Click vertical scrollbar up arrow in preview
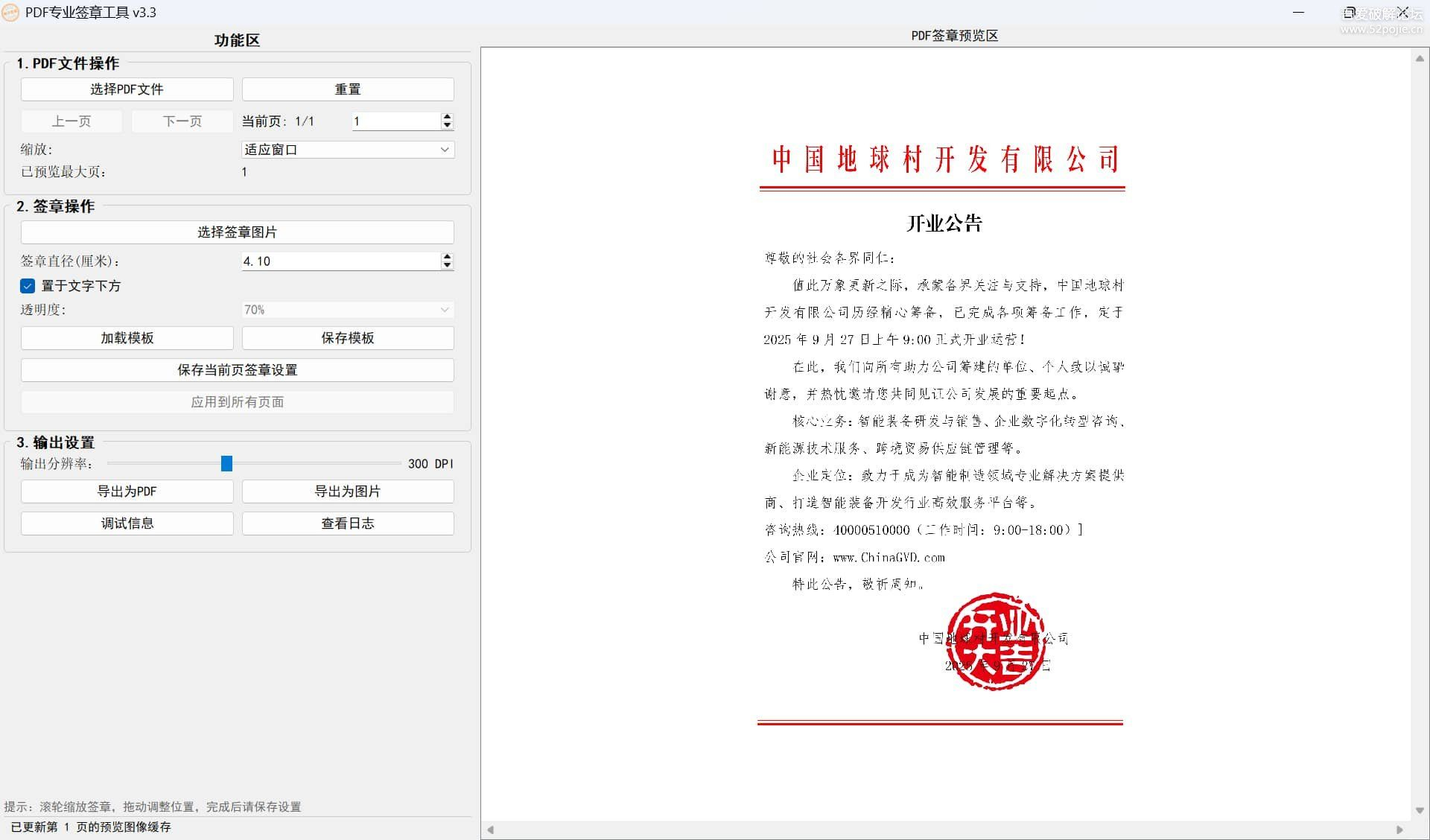This screenshot has height=840, width=1430. 1420,59
